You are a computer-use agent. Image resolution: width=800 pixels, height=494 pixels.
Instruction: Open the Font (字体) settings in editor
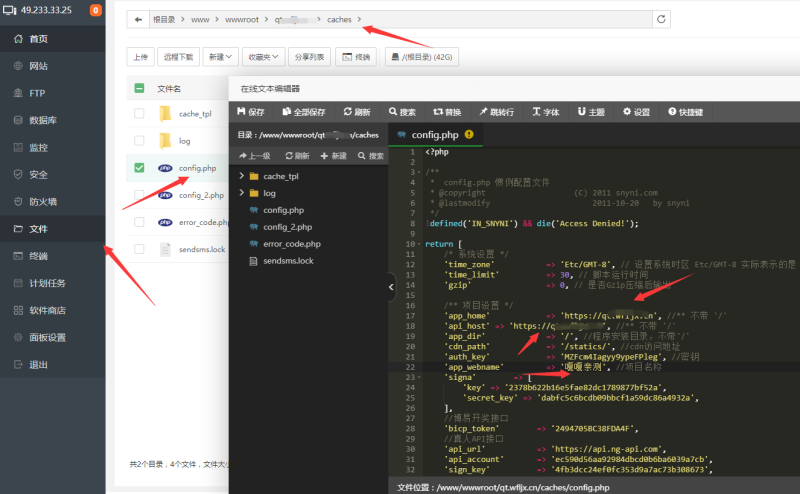pyautogui.click(x=545, y=112)
